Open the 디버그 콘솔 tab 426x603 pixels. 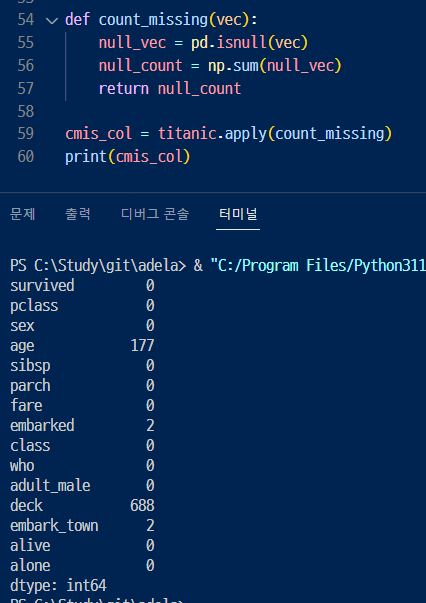click(x=155, y=214)
